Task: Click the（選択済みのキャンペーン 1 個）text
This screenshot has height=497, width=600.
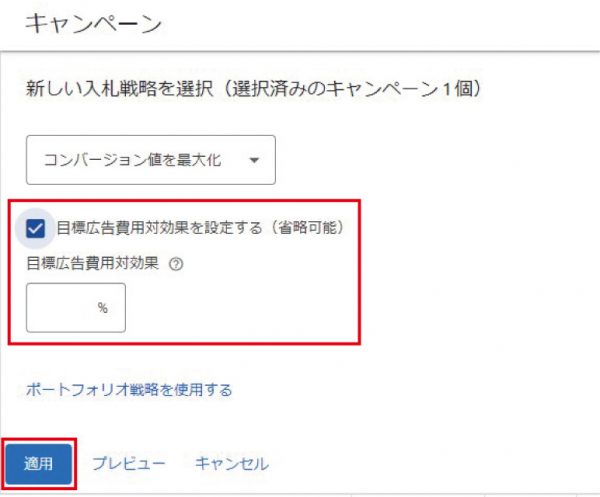Action: click(351, 89)
